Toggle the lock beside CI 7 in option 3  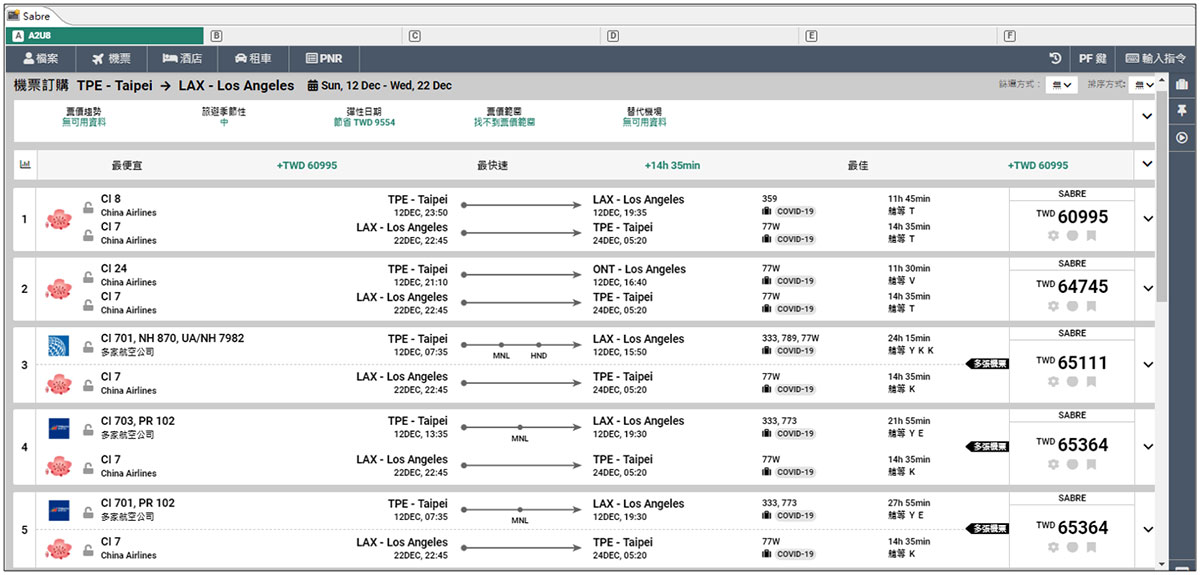[88, 385]
